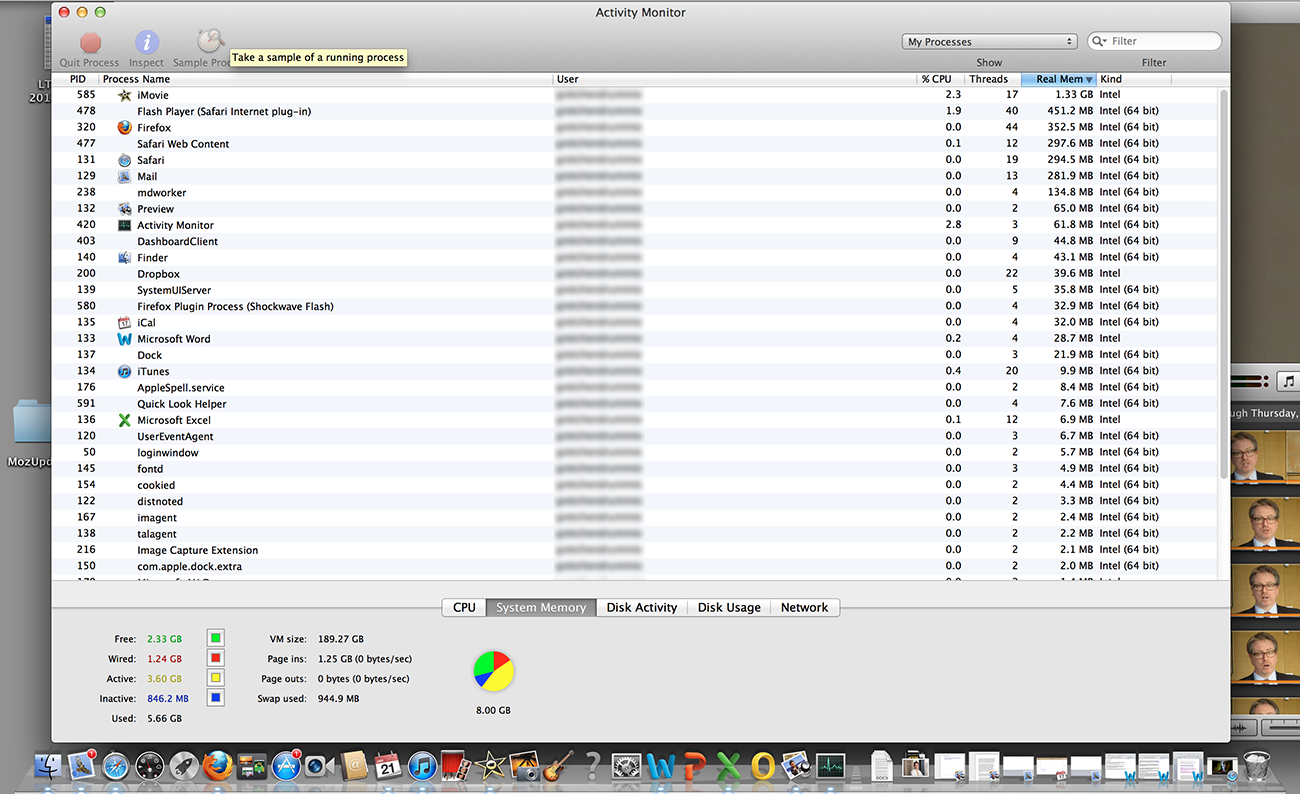
Task: Click the Inspect info icon in toolbar
Action: pos(147,42)
